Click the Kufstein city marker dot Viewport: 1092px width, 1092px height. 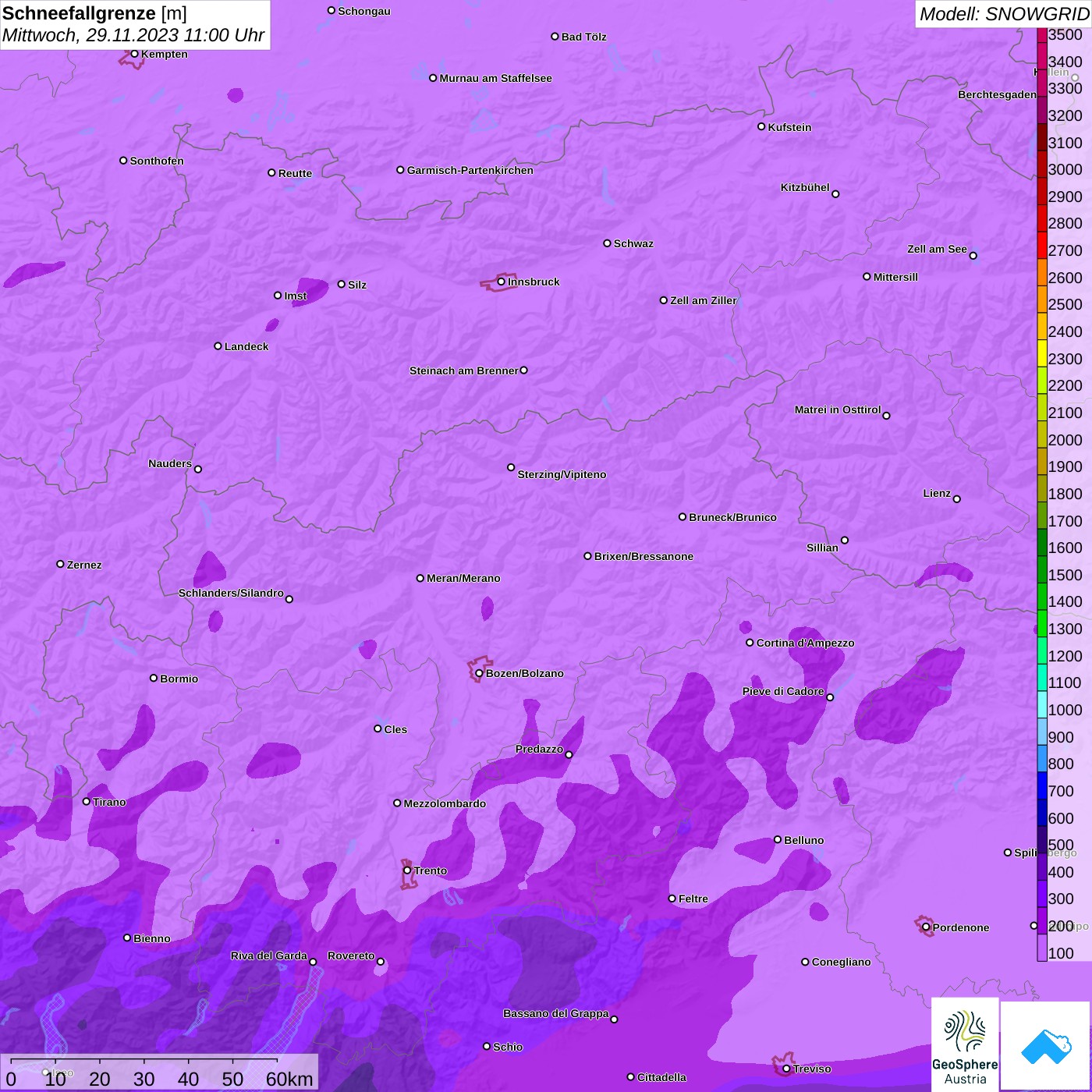tap(761, 126)
